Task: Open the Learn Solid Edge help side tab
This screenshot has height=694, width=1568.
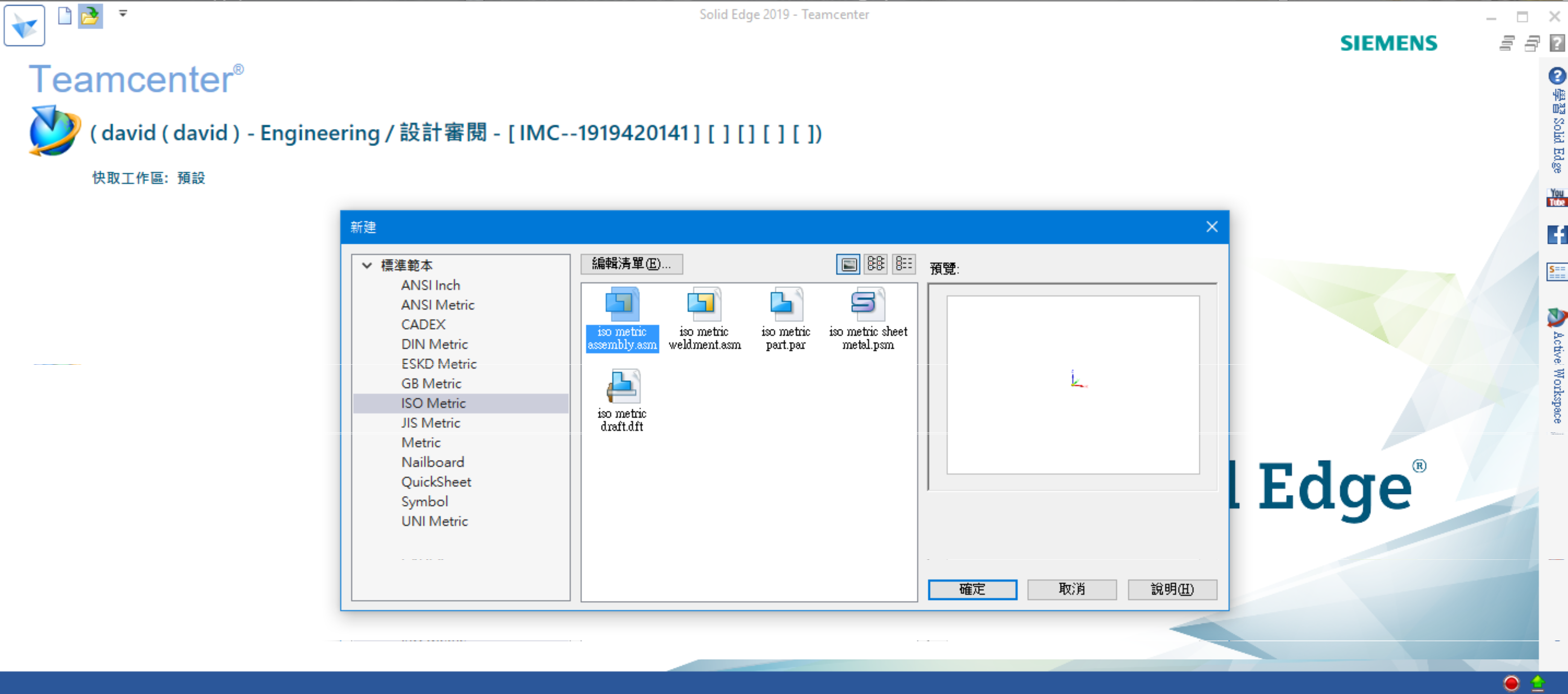Action: [x=1557, y=120]
